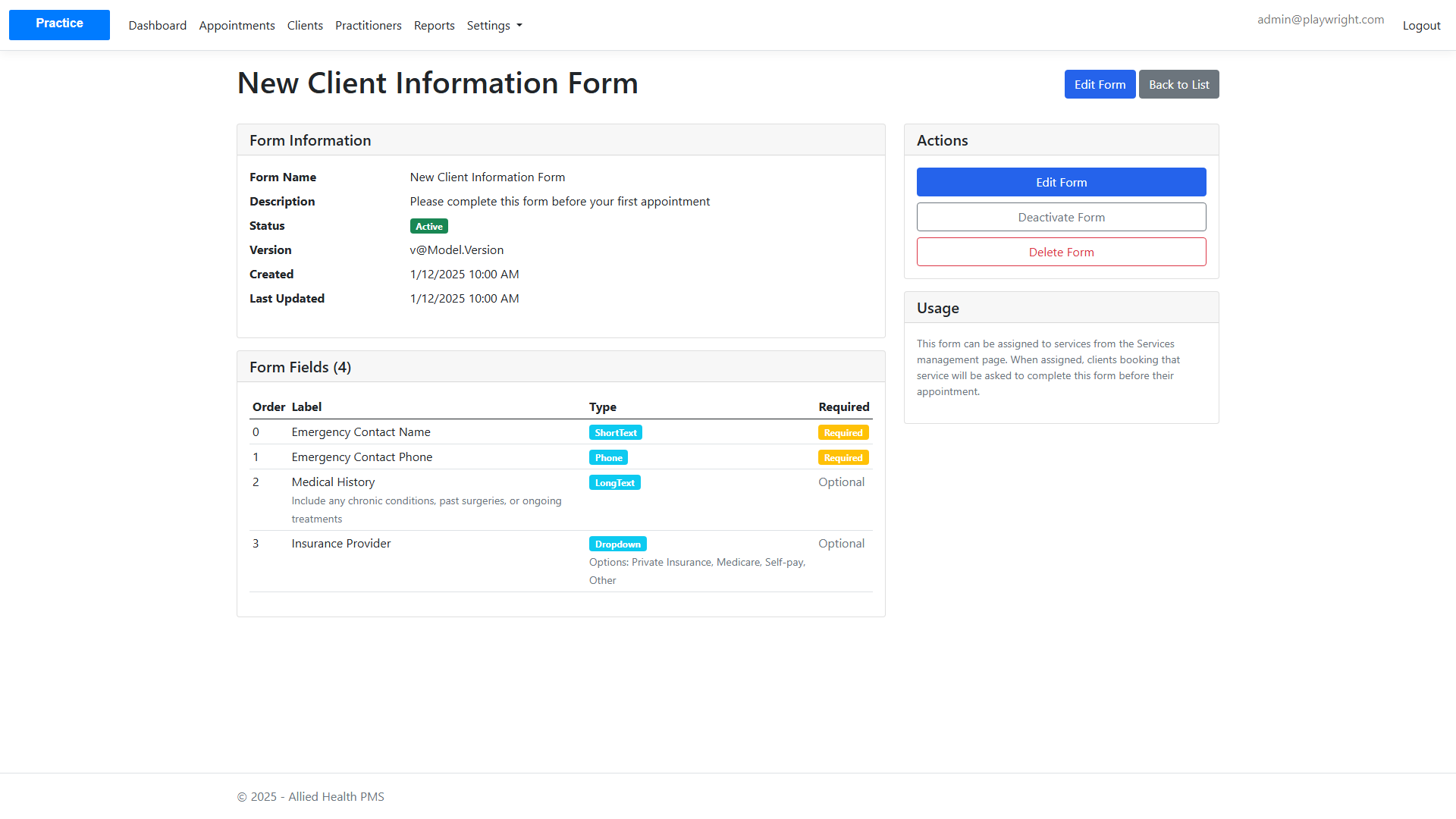Click the 'v@Model.Version' version value
This screenshot has height=819, width=1456.
(457, 249)
